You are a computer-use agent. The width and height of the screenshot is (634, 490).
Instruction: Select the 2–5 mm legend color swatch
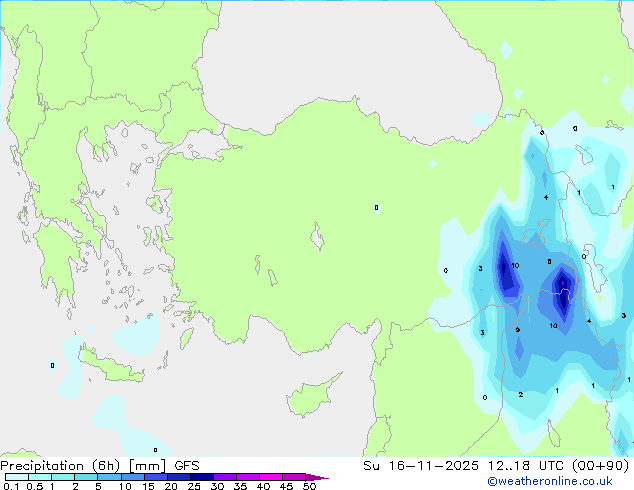(86, 477)
